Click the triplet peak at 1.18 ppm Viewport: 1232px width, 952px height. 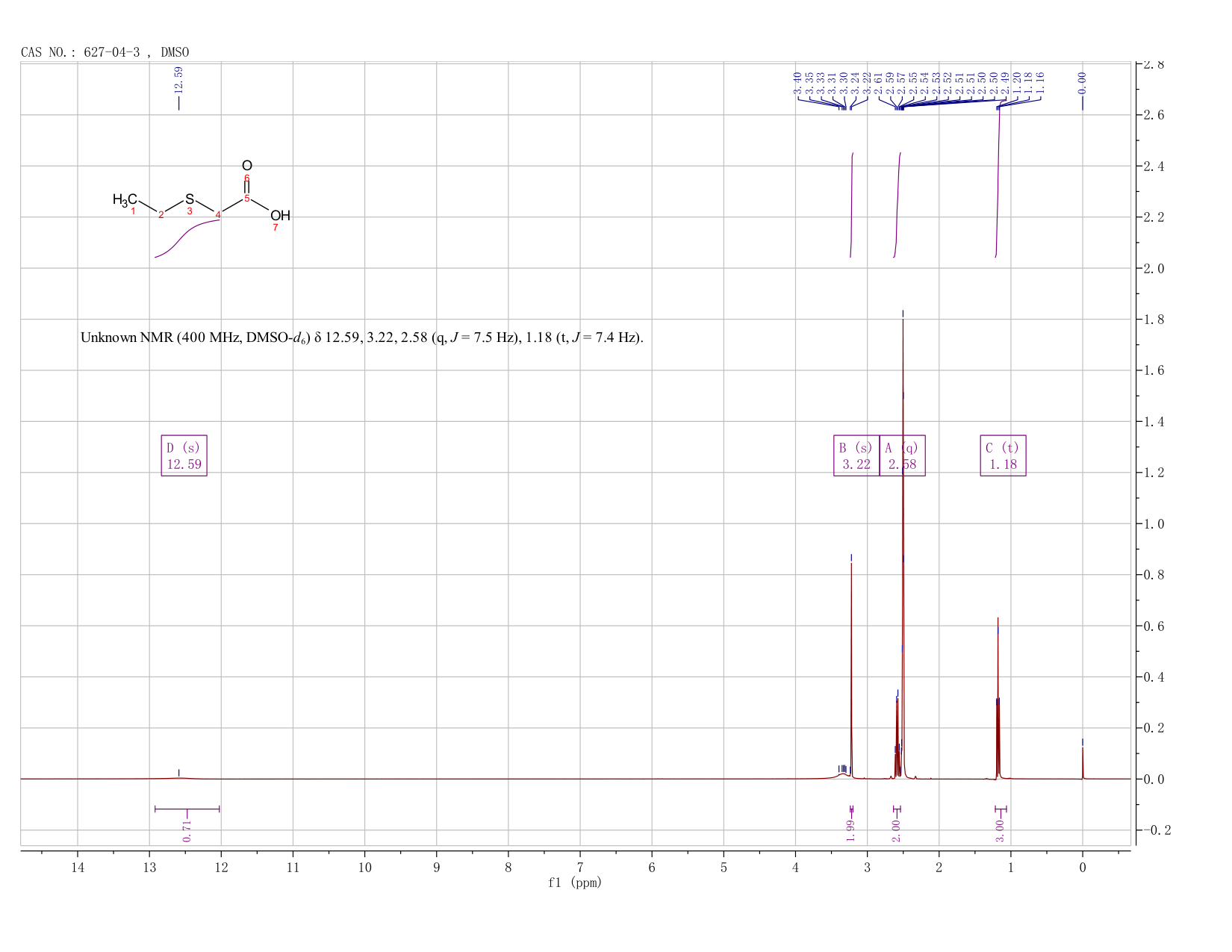[998, 698]
